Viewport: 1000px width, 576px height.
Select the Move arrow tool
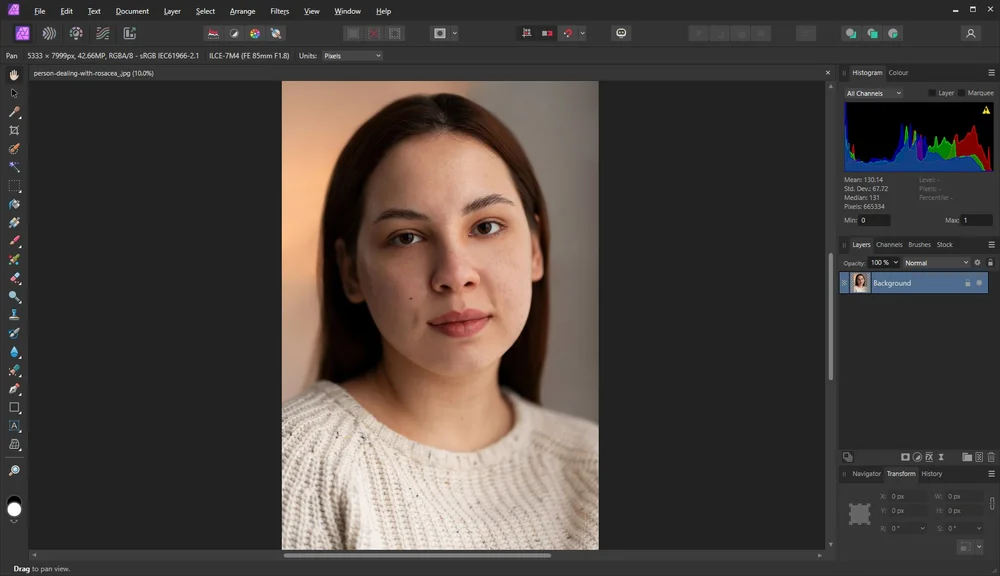[x=14, y=93]
